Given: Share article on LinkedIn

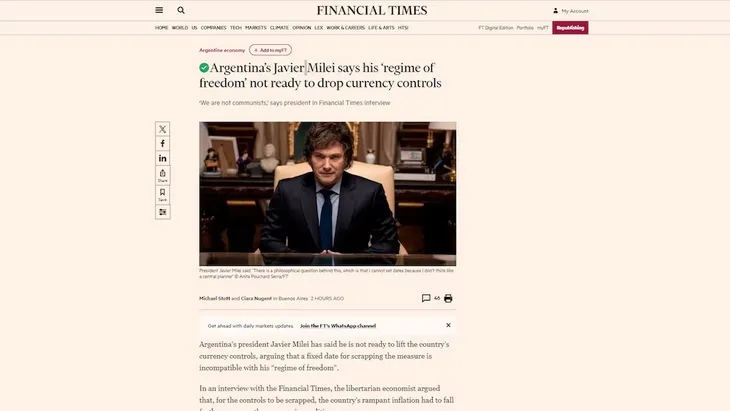Looking at the screenshot, I should (x=162, y=158).
